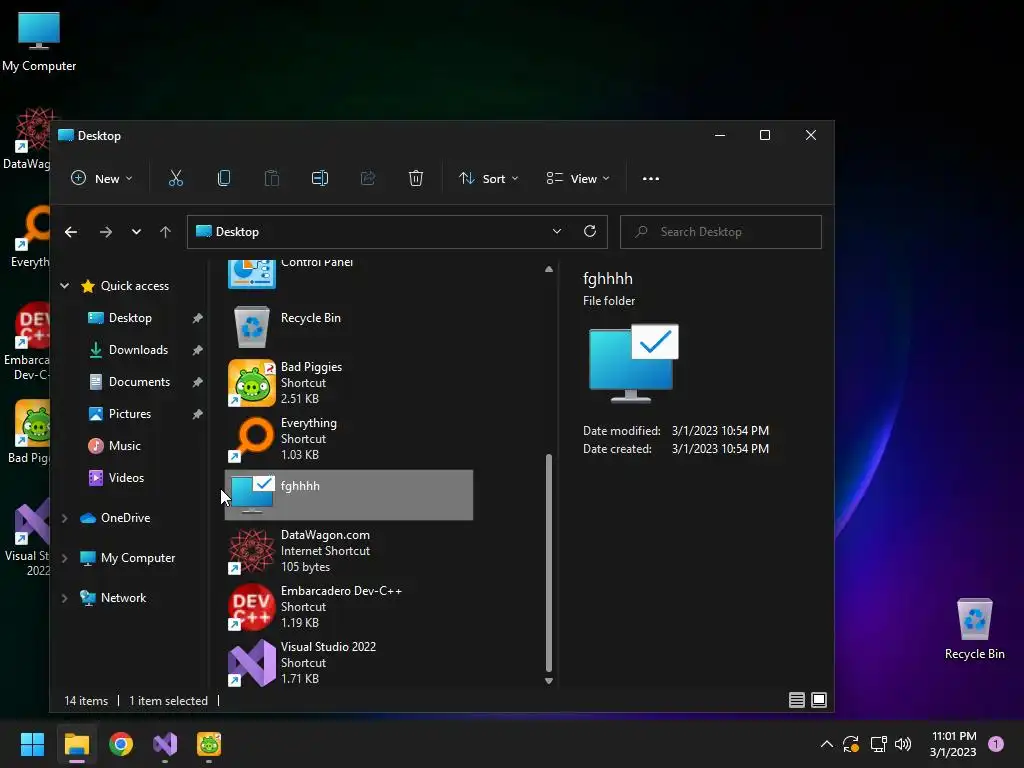
Task: Open the View dropdown menu
Action: point(578,178)
